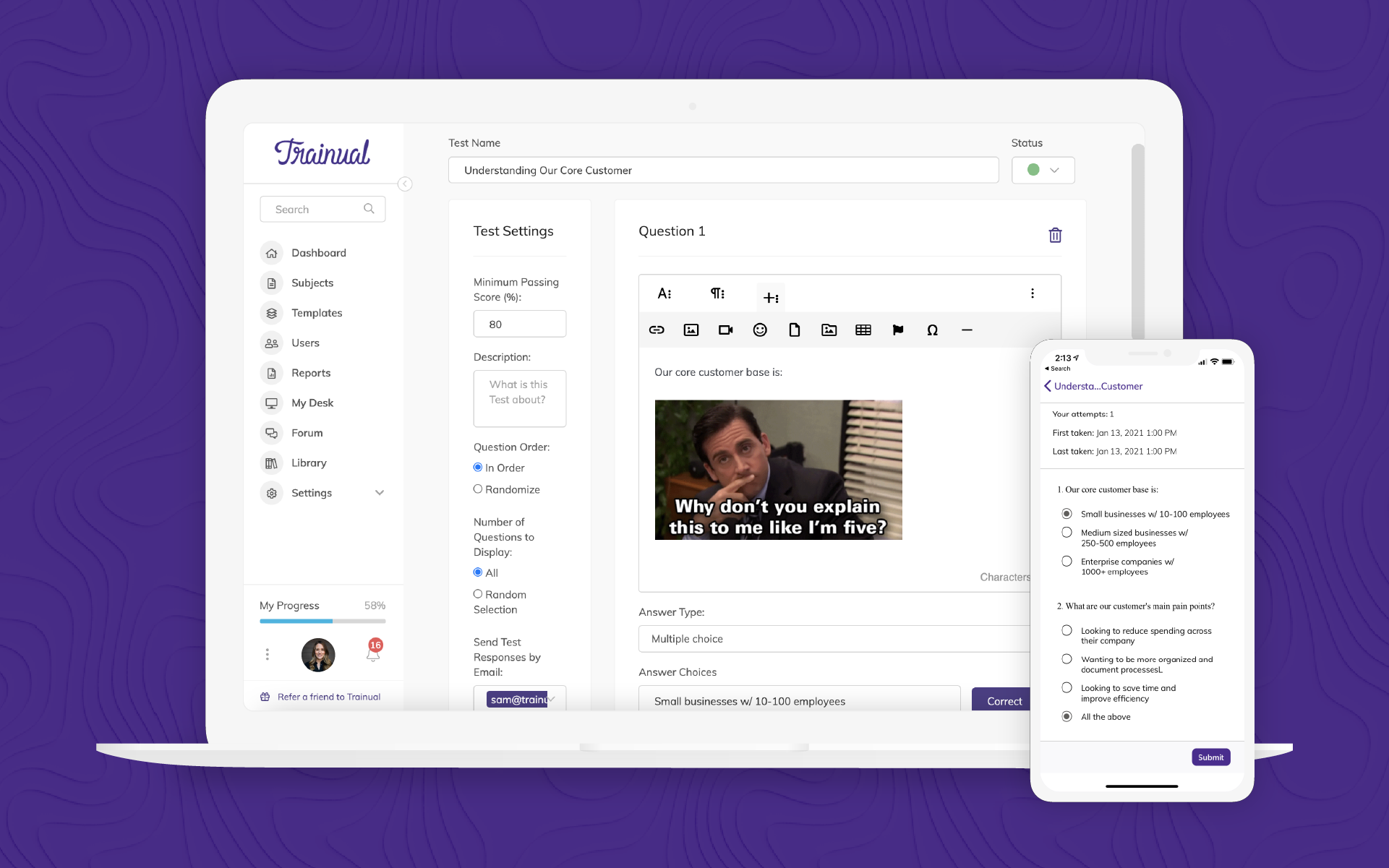Click the My Progress bar
Image resolution: width=1389 pixels, height=868 pixels.
(x=322, y=621)
